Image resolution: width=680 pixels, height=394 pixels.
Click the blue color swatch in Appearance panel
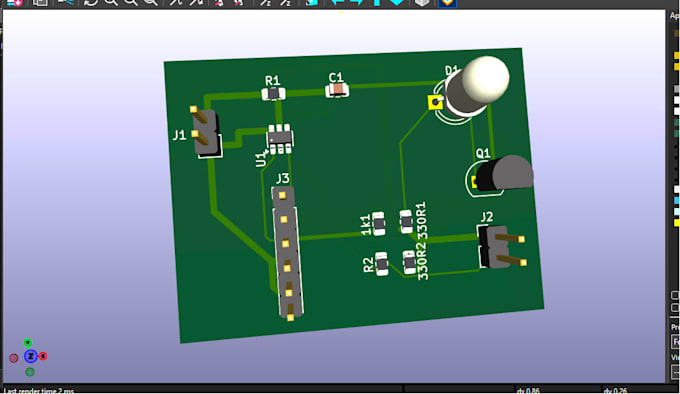point(677,201)
